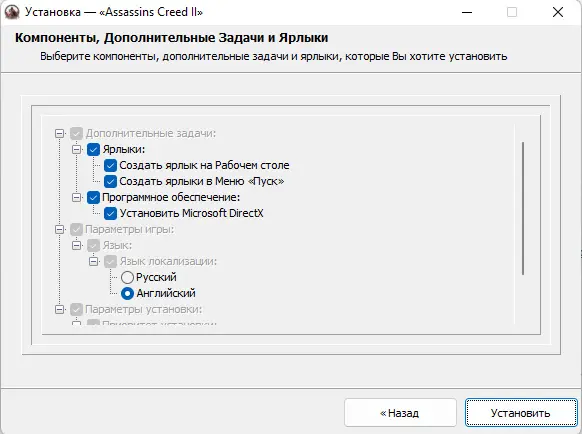Screen dimensions: 582x434
Task: Toggle Создать ярлыки в Меню «Пуск» checkbox
Action: [110, 181]
